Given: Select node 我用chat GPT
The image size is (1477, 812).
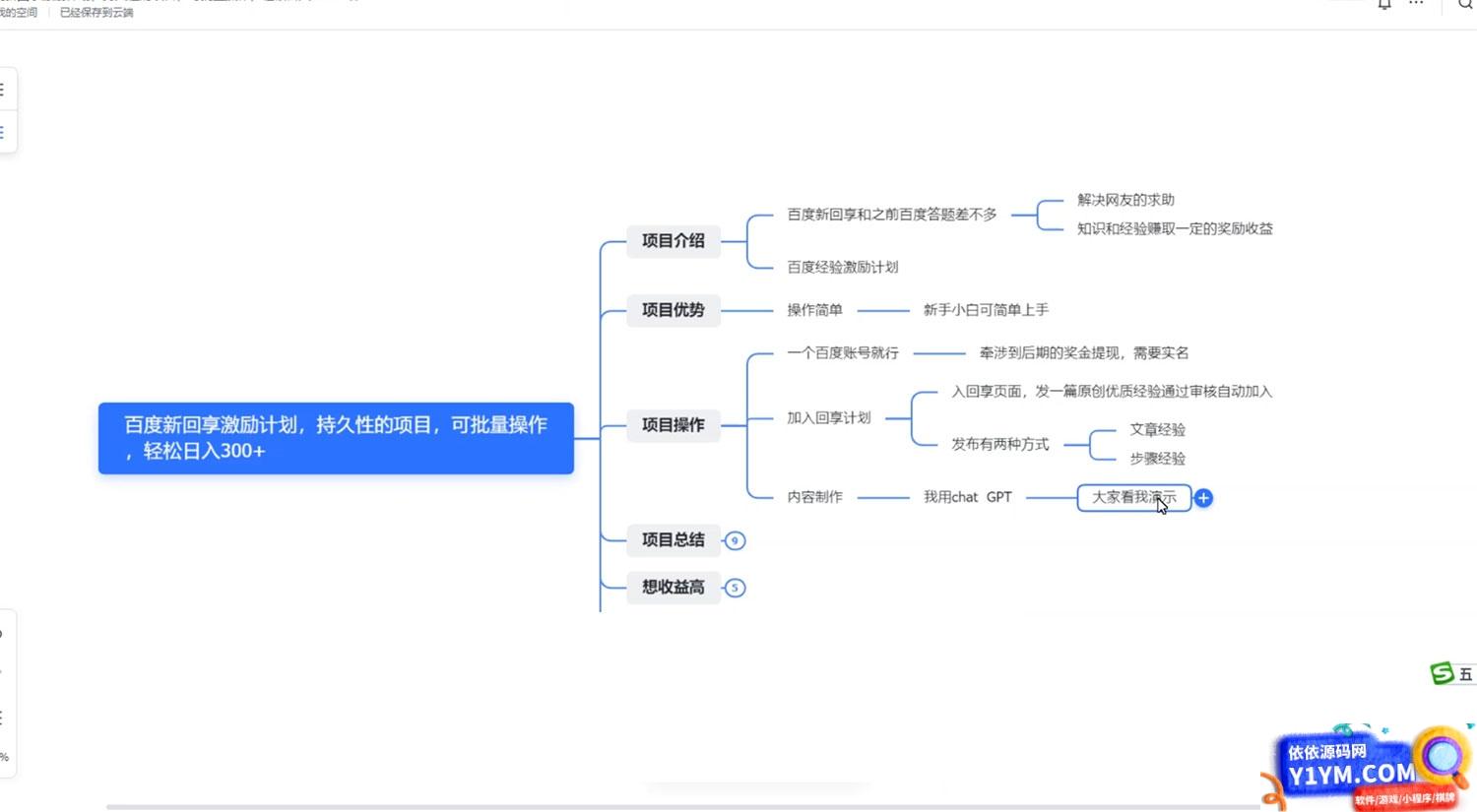Looking at the screenshot, I should coord(967,497).
